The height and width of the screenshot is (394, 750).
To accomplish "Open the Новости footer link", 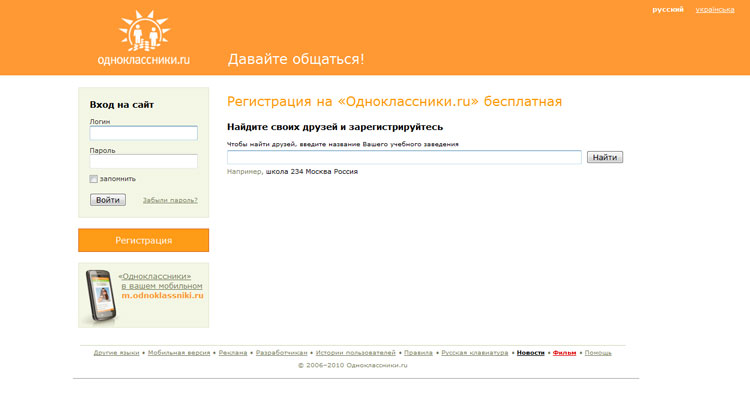I will [530, 353].
